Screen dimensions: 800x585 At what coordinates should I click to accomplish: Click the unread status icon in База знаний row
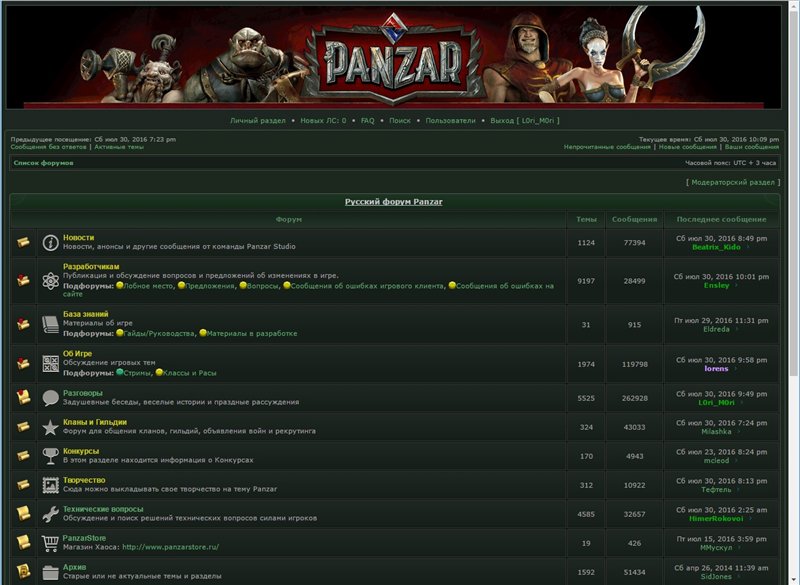coord(23,324)
